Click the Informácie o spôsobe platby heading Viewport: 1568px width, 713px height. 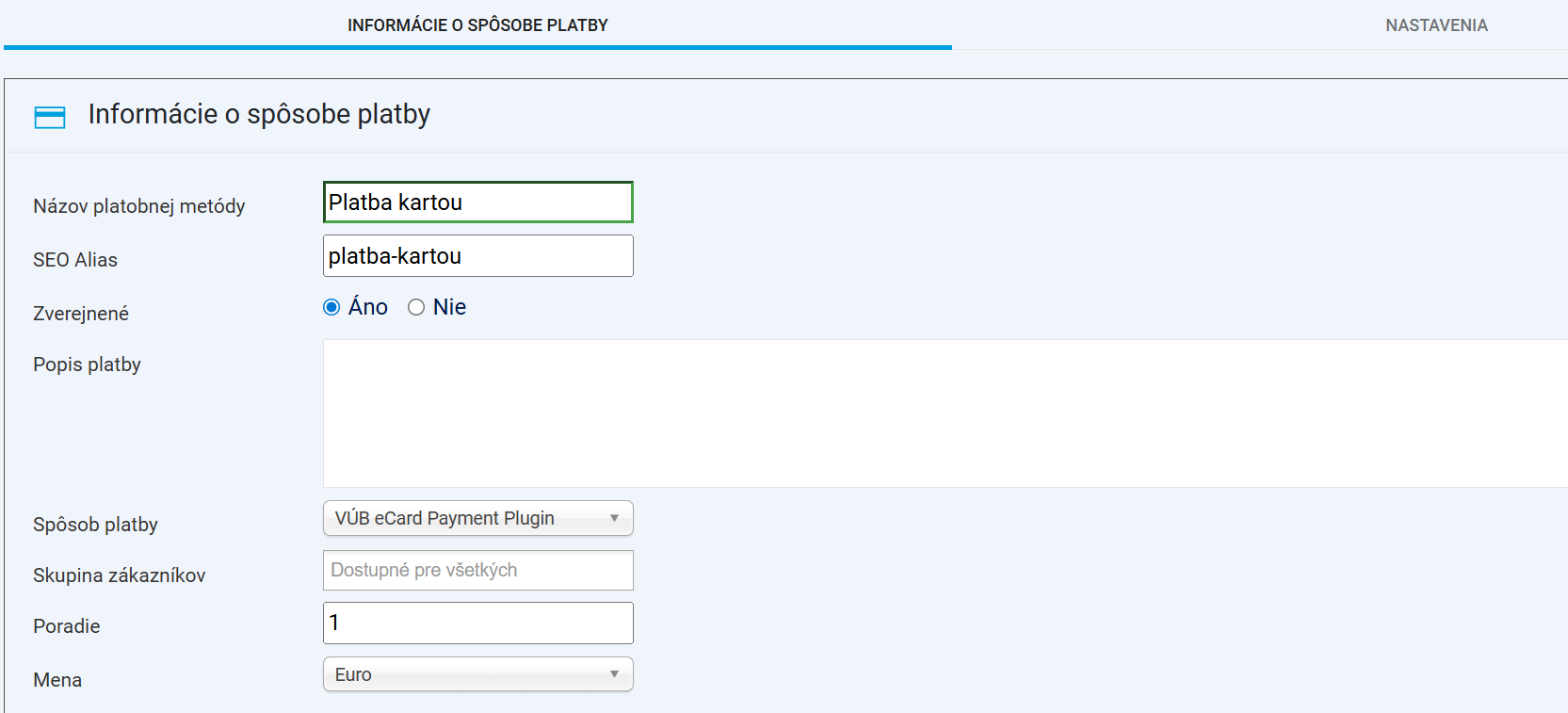click(x=257, y=114)
